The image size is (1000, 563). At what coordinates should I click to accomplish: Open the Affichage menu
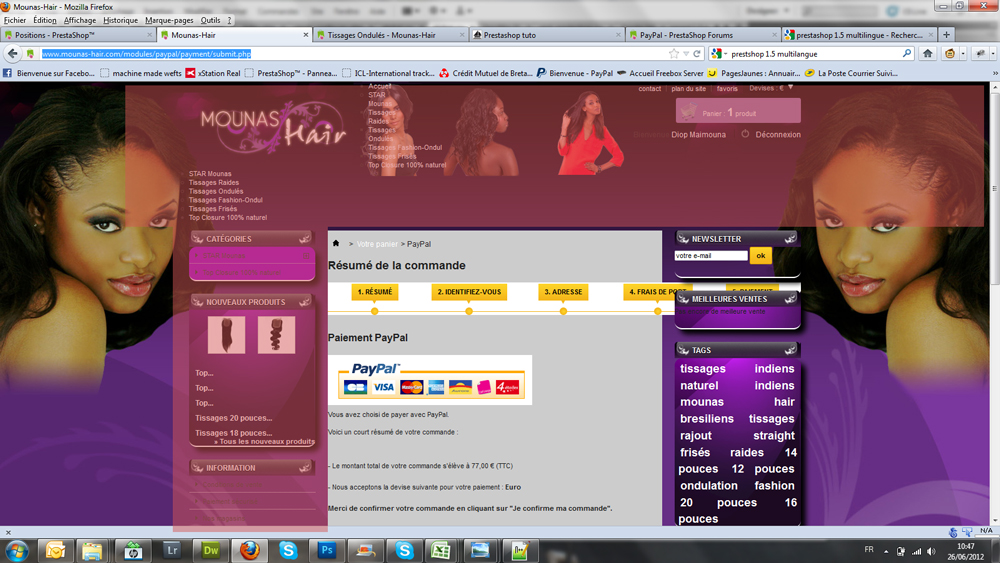80,20
